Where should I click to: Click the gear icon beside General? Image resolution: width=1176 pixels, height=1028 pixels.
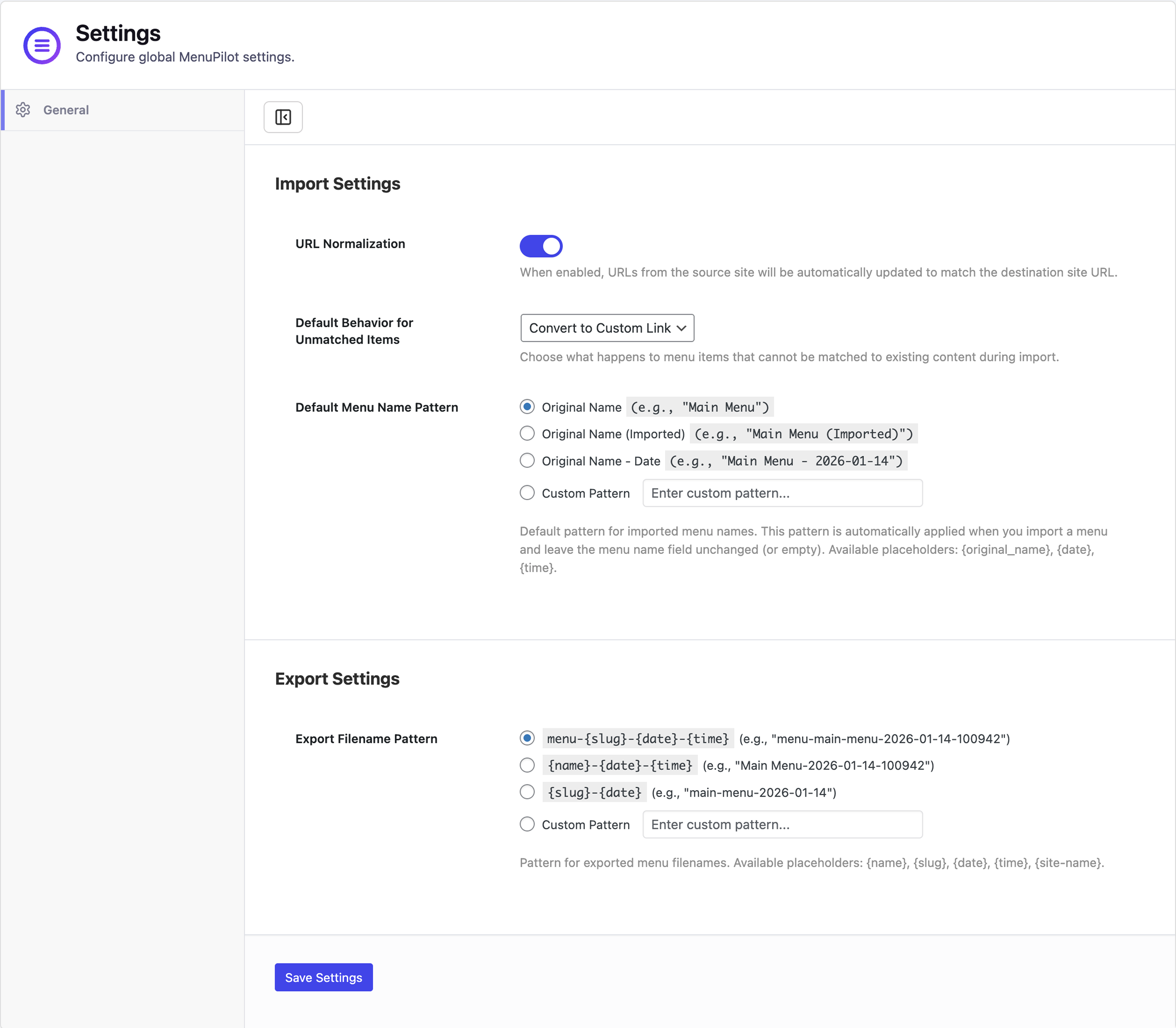(x=23, y=110)
